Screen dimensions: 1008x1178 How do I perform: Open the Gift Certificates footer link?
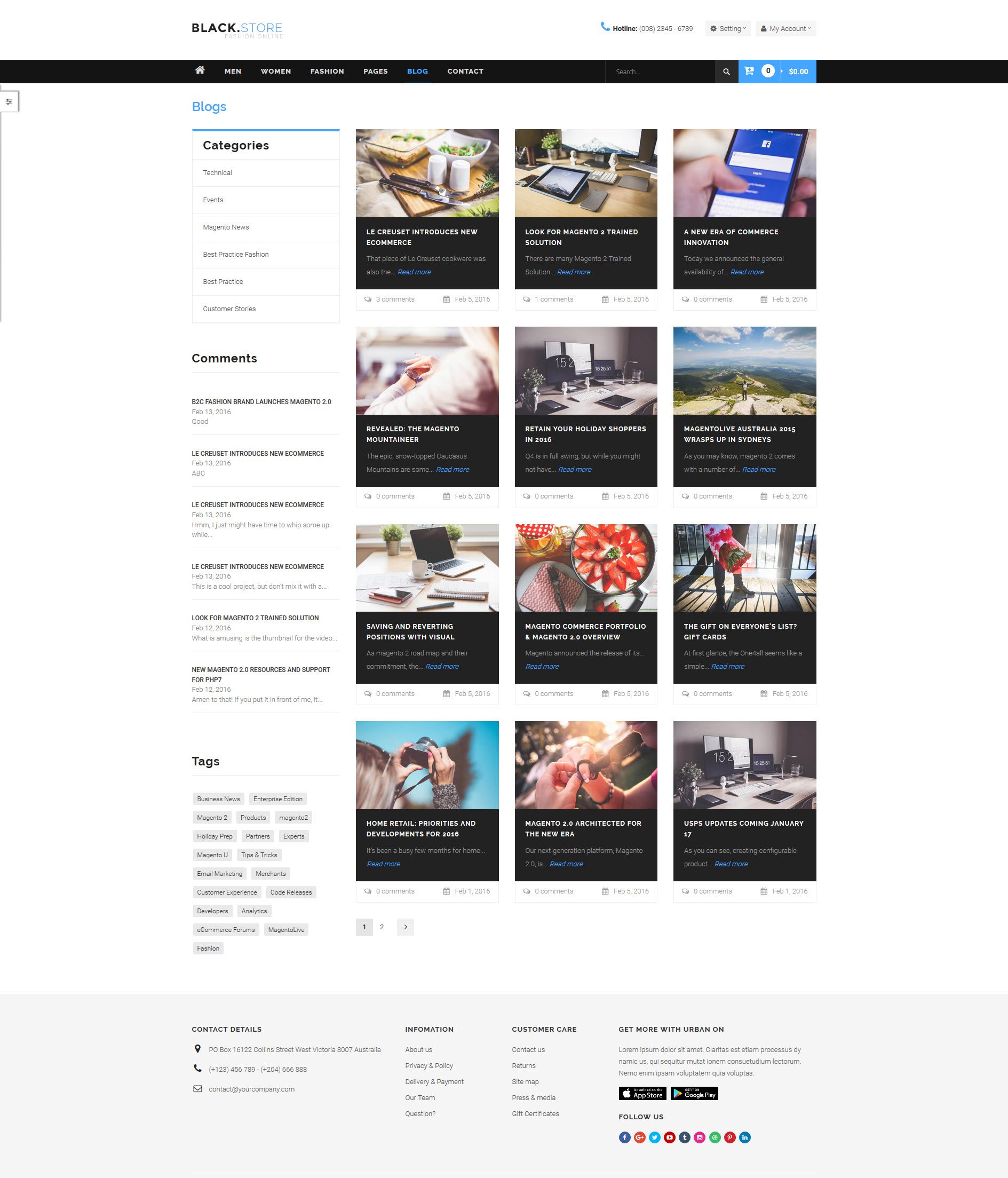pyautogui.click(x=535, y=1113)
